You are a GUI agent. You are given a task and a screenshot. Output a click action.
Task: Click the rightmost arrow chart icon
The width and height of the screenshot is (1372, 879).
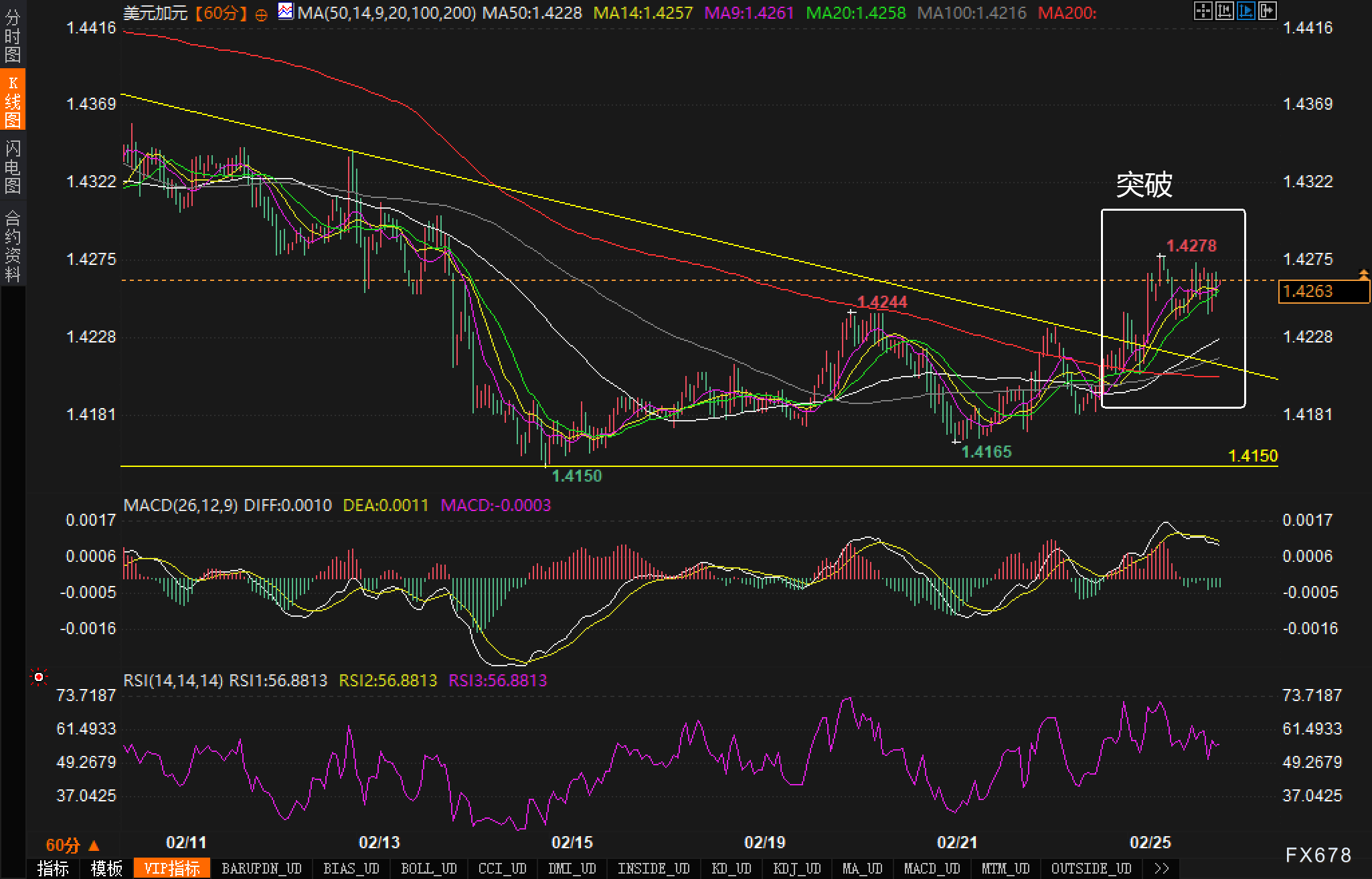point(1267,11)
